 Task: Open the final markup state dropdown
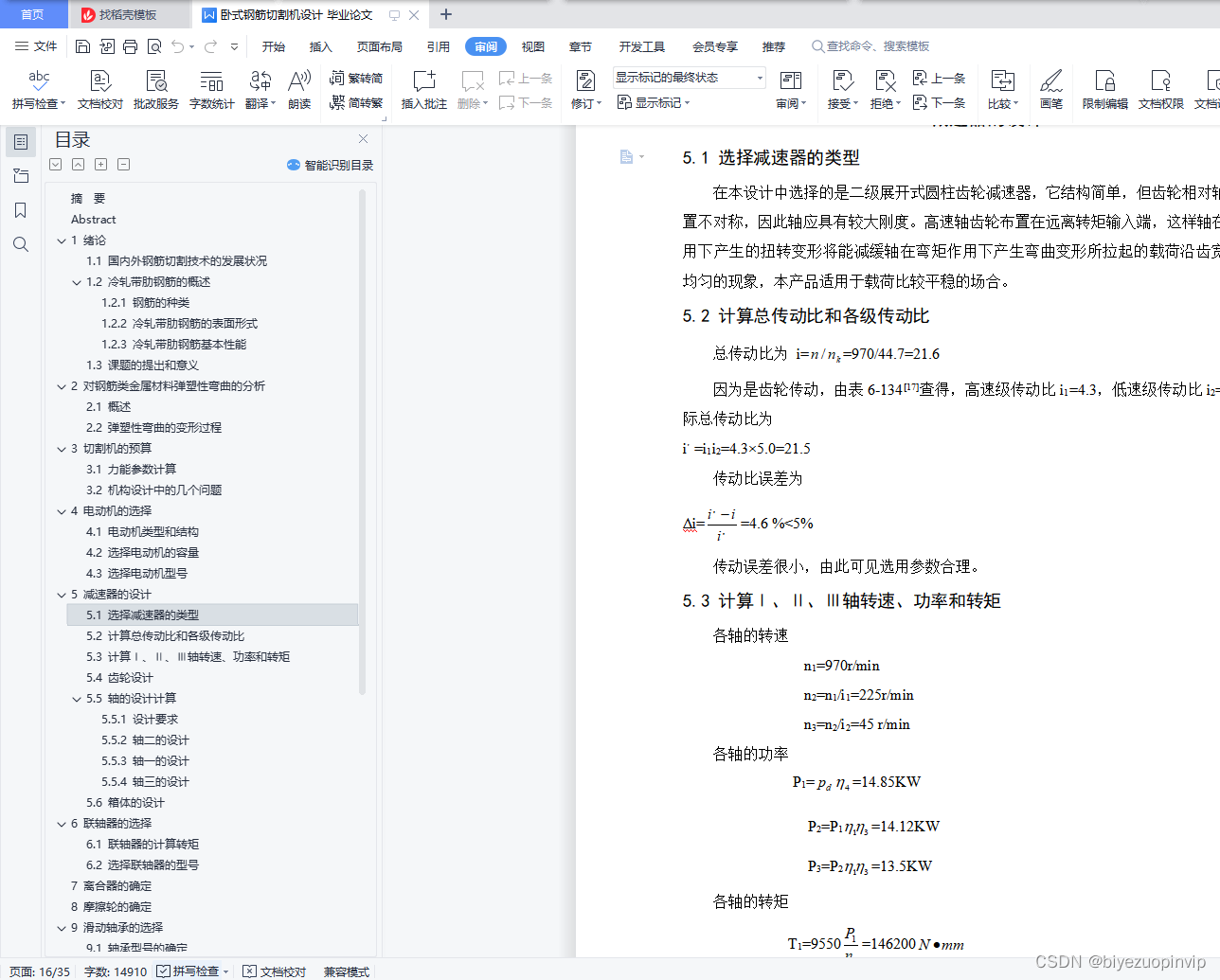689,78
